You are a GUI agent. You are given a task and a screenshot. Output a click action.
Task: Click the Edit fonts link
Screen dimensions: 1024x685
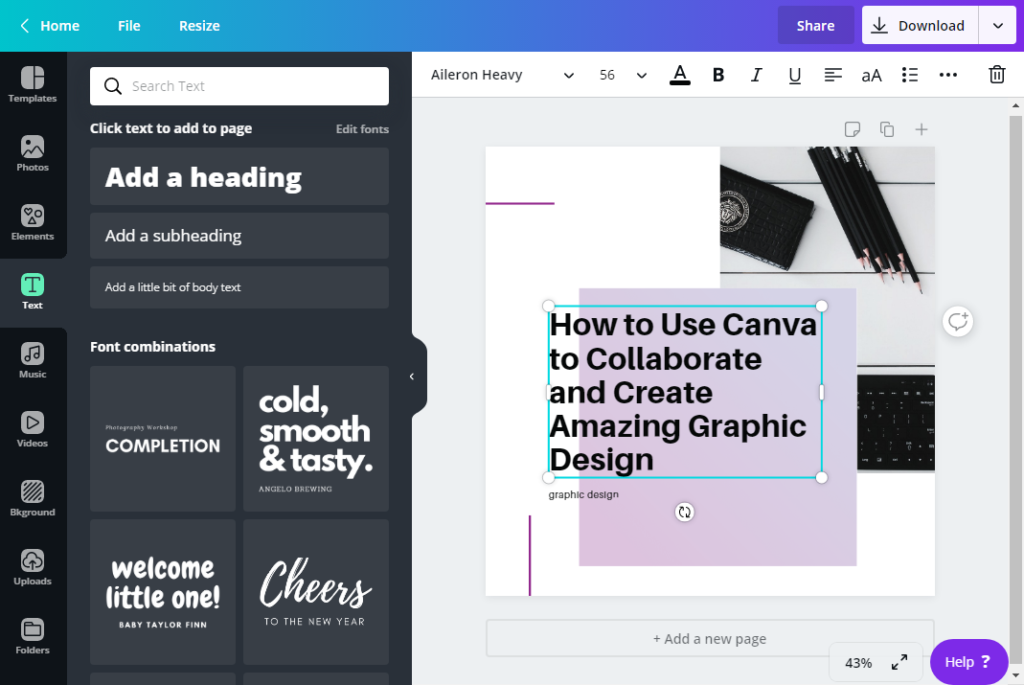pos(362,128)
